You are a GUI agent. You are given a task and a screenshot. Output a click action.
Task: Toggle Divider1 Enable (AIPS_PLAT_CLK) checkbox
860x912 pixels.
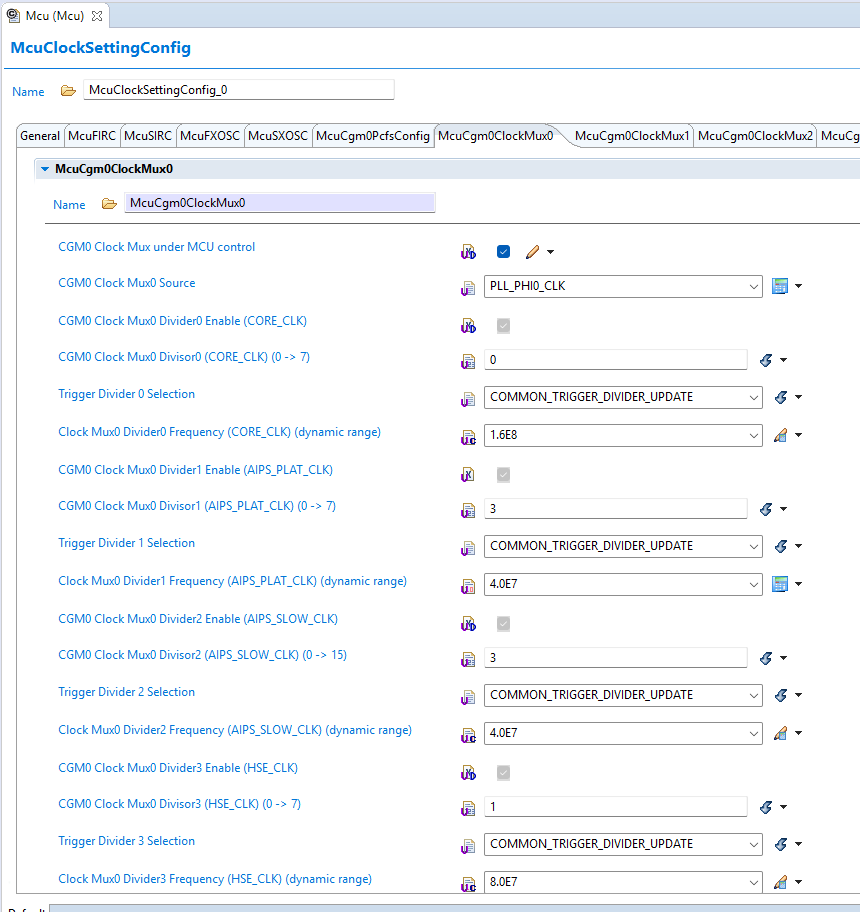pos(504,475)
